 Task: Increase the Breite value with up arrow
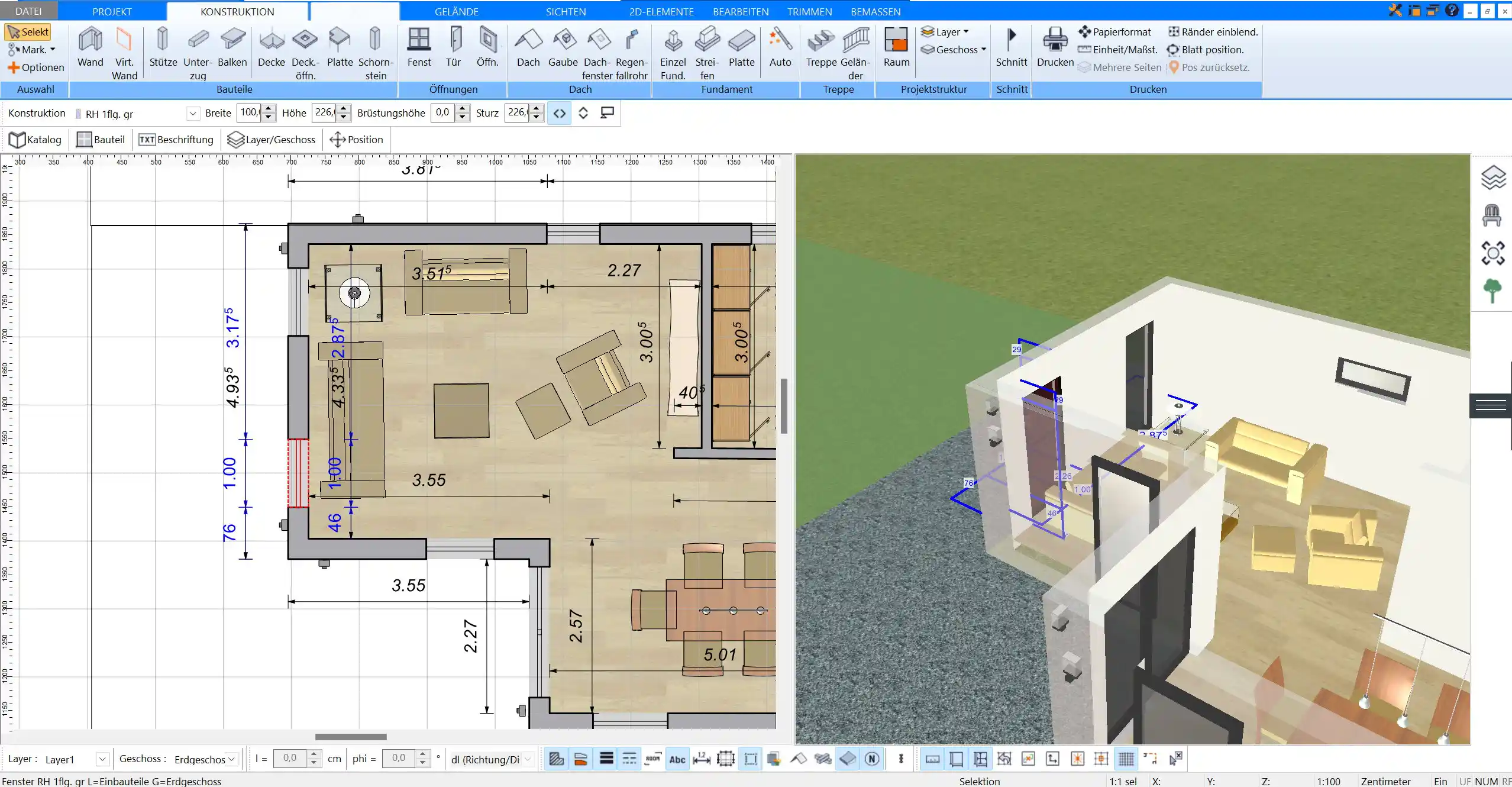click(x=269, y=108)
